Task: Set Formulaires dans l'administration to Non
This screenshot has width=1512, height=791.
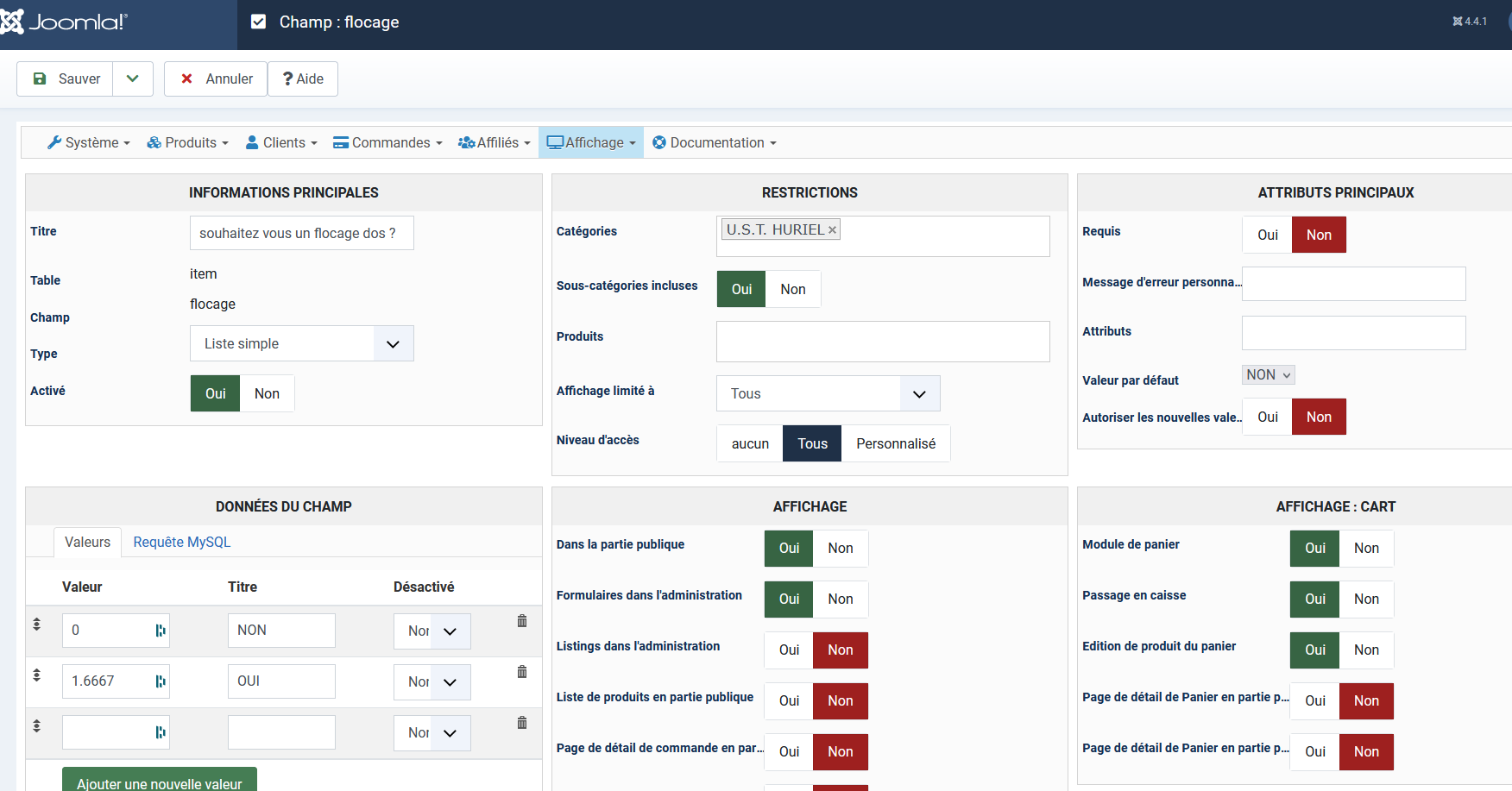Action: point(841,599)
